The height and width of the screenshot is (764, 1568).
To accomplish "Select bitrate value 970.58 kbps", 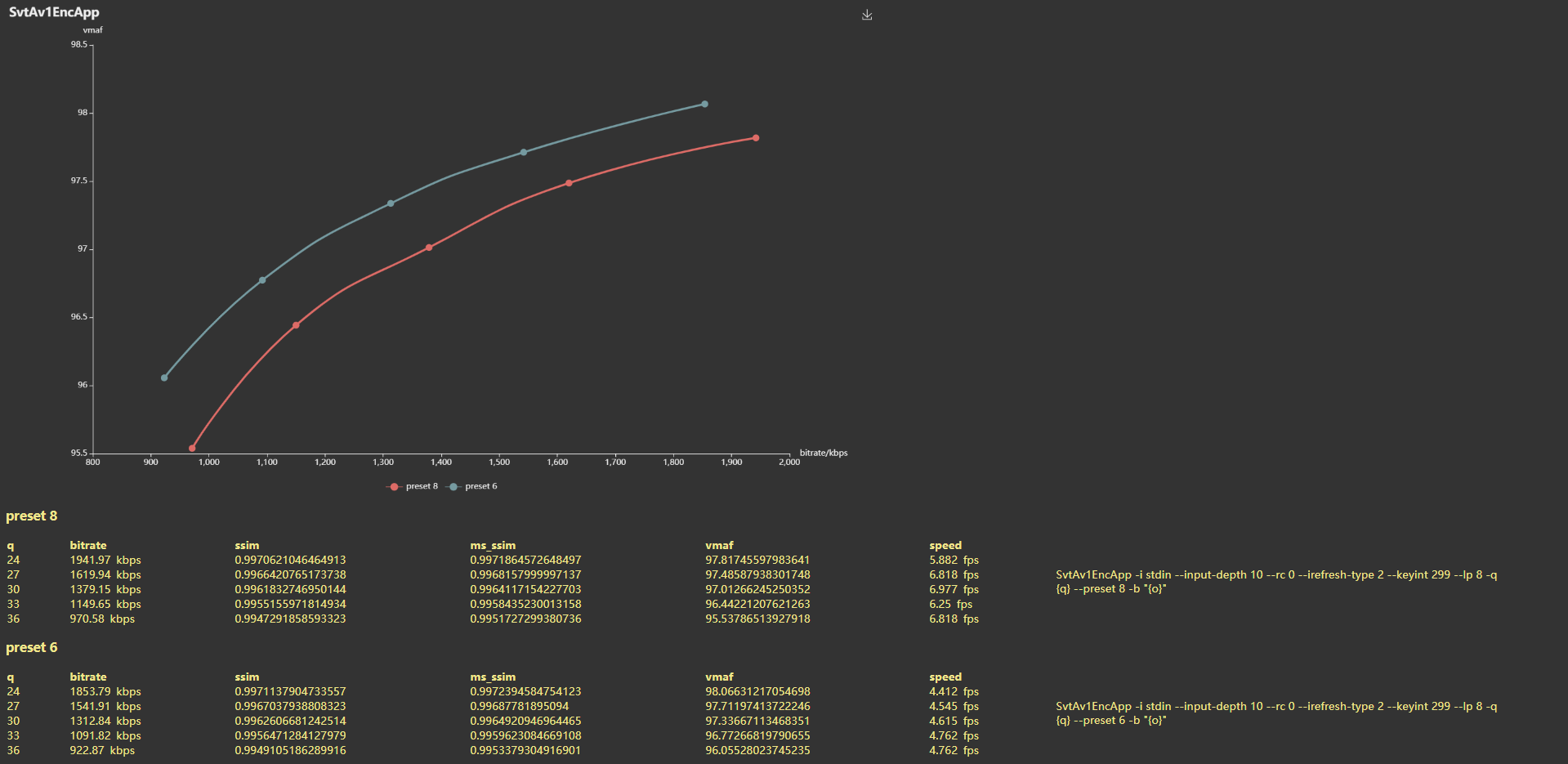I will [102, 619].
